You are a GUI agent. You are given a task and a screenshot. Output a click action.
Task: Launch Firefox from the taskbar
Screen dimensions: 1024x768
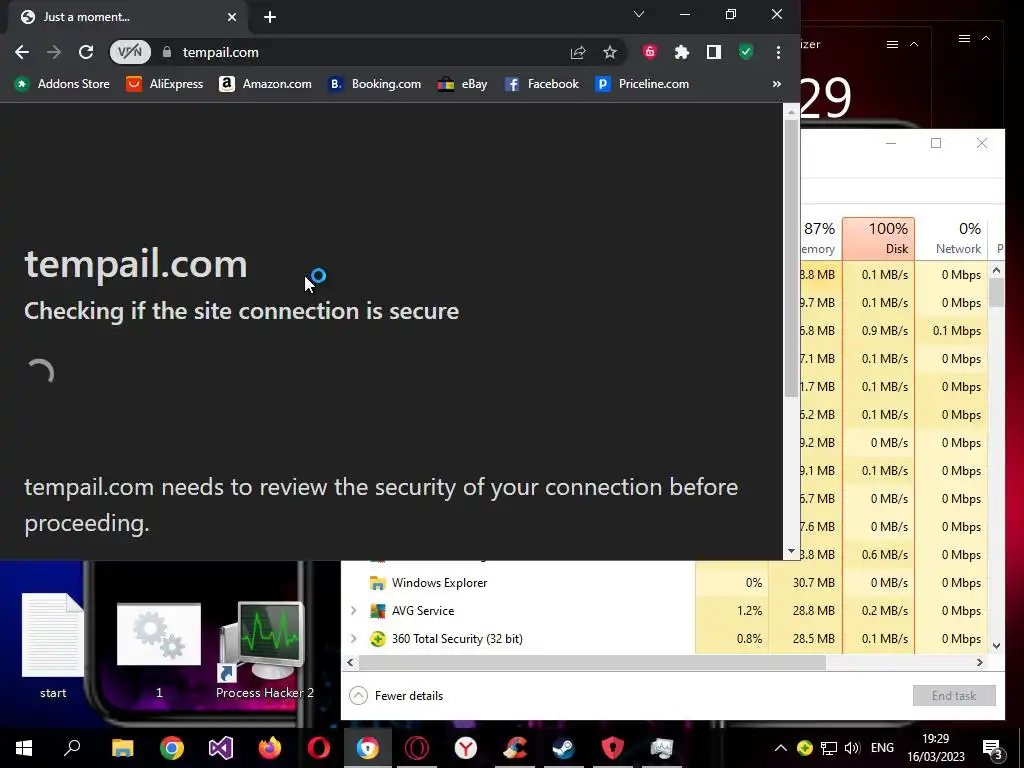tap(270, 748)
